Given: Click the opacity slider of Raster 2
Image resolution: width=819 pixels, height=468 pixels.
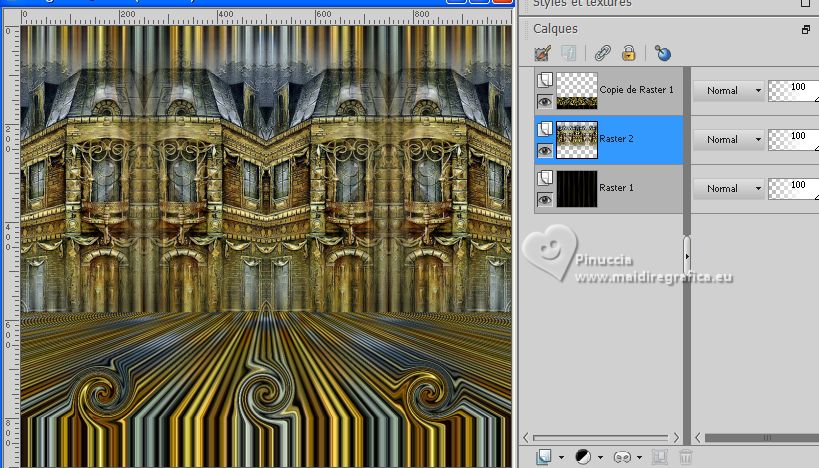Looking at the screenshot, I should (793, 140).
